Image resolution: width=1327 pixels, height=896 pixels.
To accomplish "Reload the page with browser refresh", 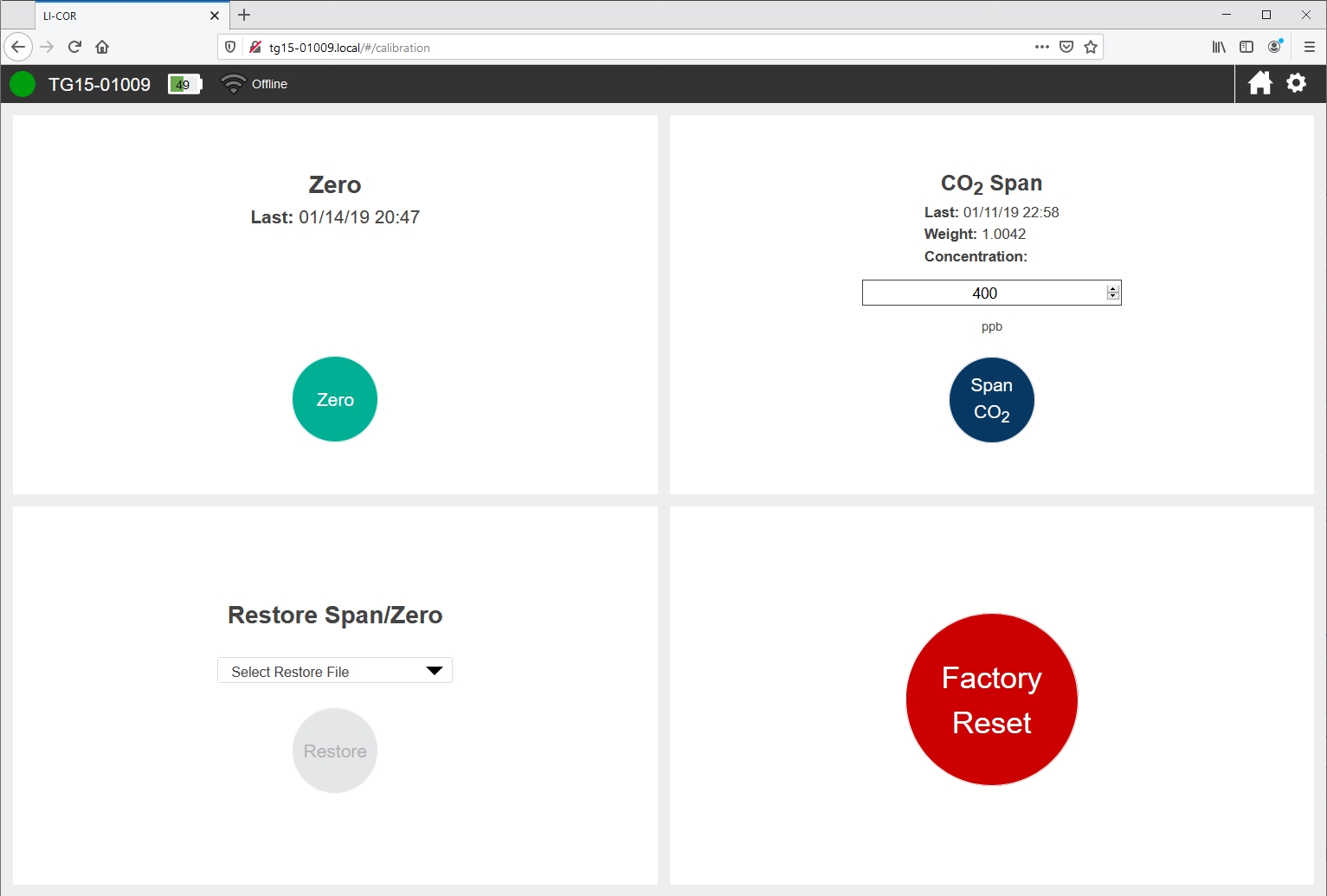I will click(74, 47).
